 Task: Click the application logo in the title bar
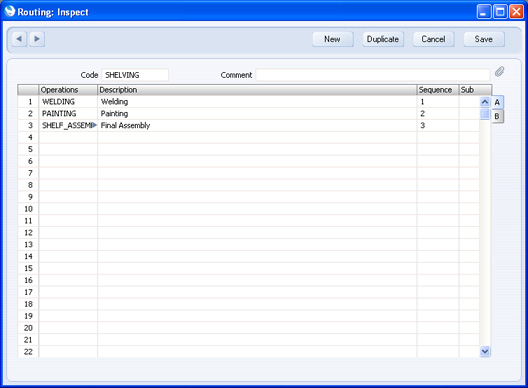10,11
